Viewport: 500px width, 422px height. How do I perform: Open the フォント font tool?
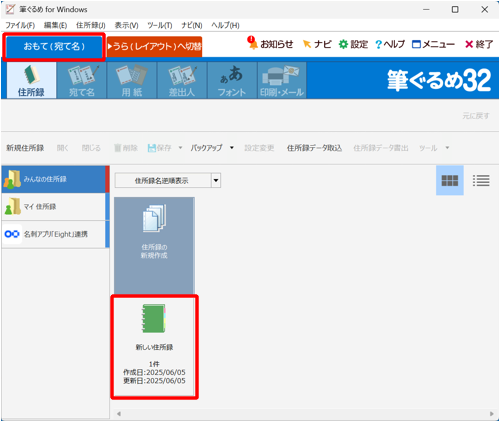coord(232,80)
